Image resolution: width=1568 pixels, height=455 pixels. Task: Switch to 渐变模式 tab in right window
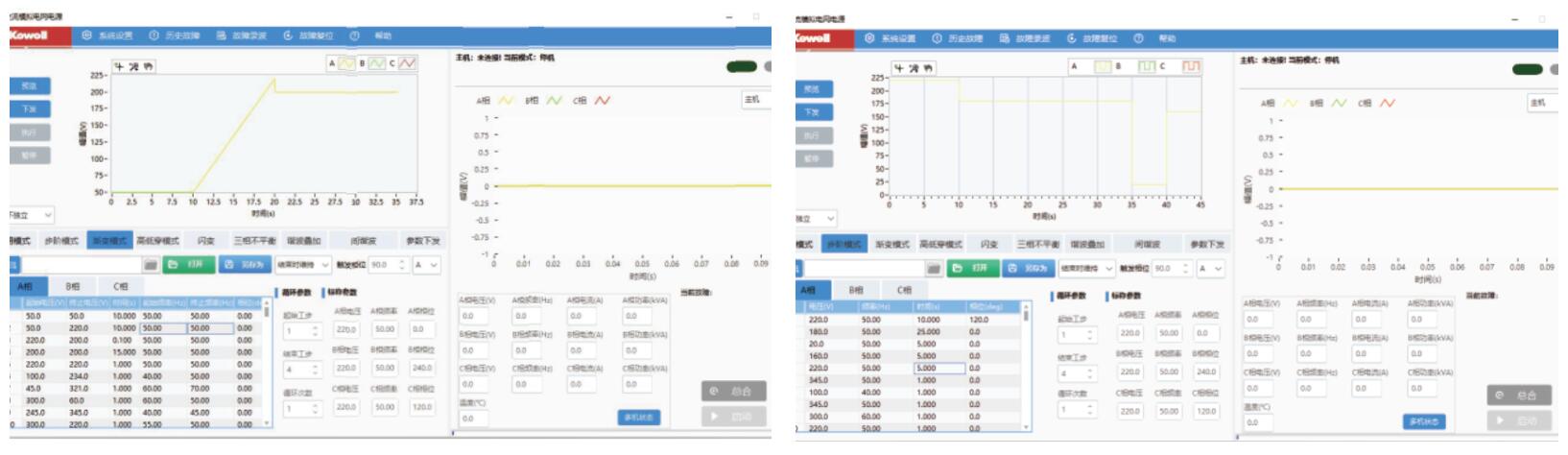891,245
